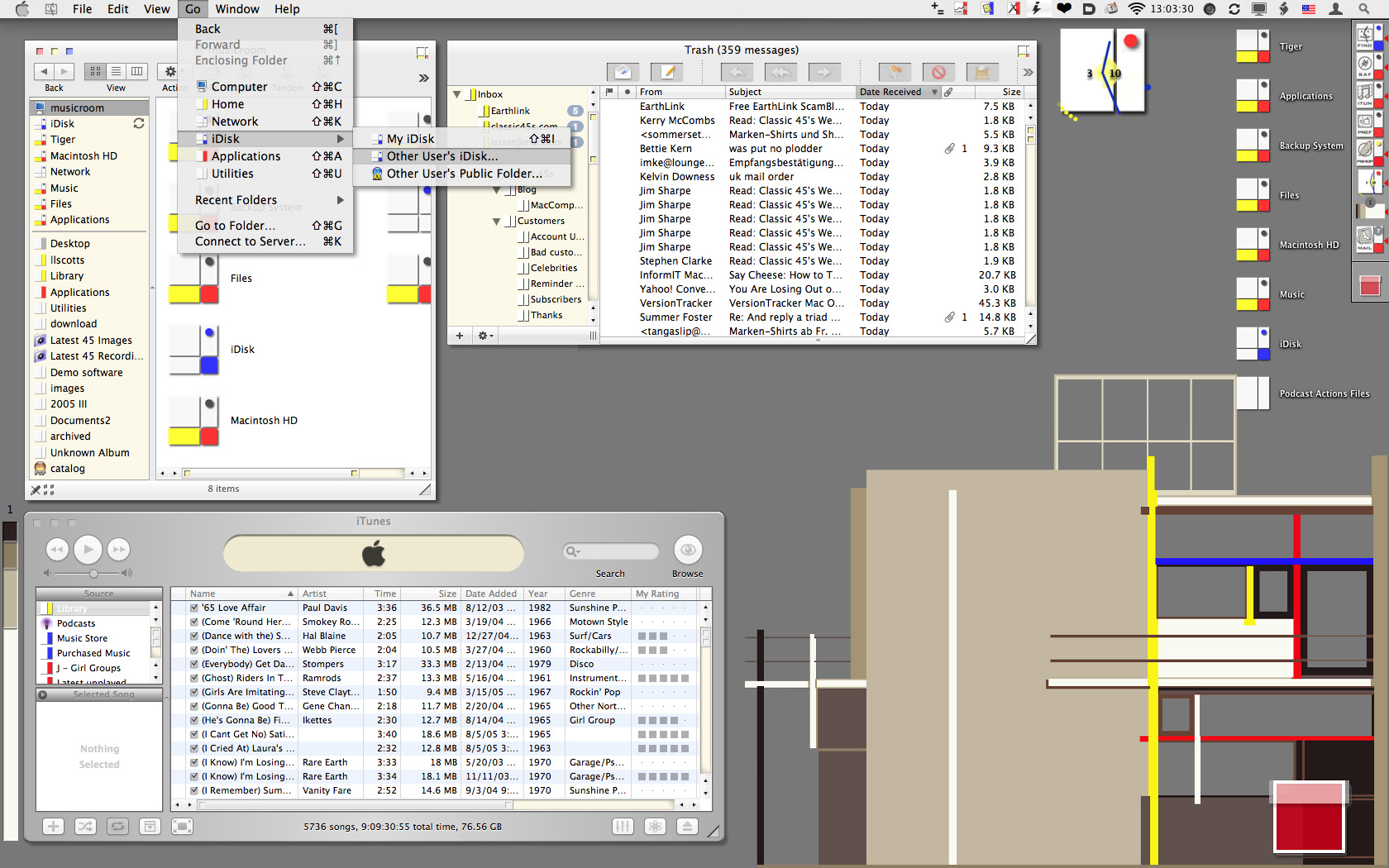Add a new playlist in iTunes
Image resolution: width=1389 pixels, height=868 pixels.
pyautogui.click(x=53, y=826)
